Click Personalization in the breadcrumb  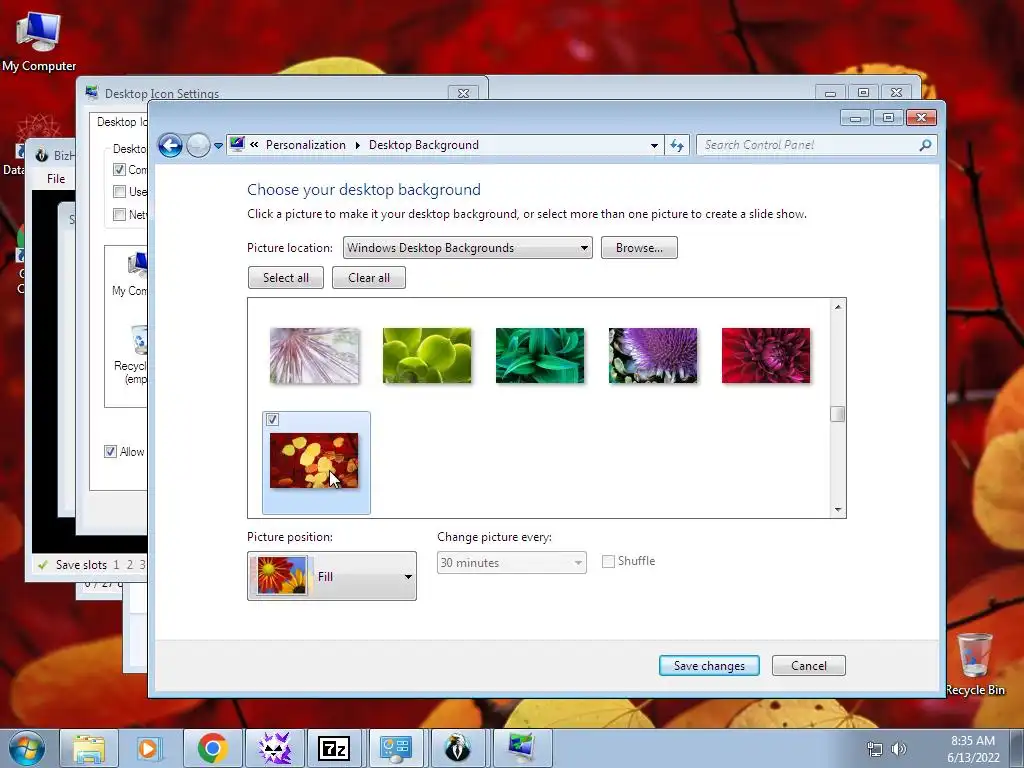[x=306, y=145]
